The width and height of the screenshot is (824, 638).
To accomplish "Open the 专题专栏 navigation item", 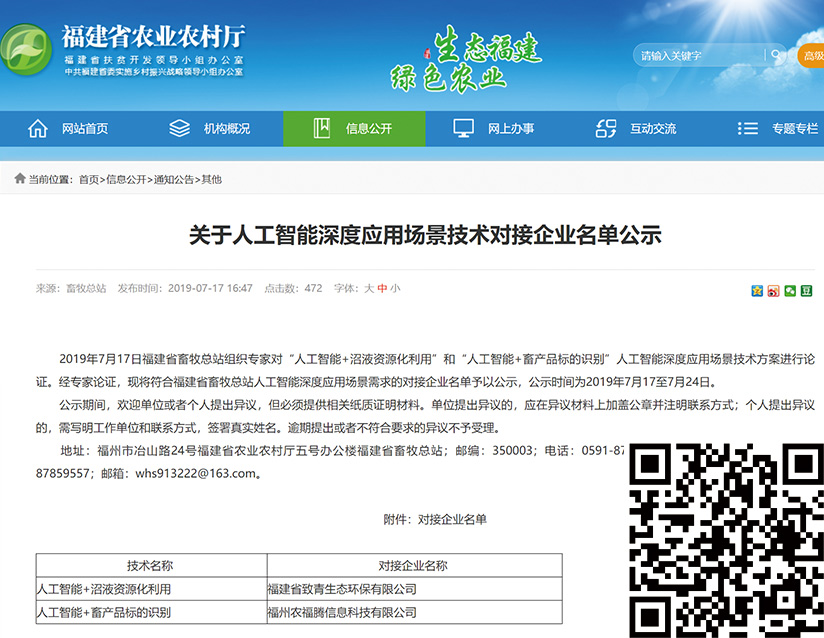I will tap(794, 129).
